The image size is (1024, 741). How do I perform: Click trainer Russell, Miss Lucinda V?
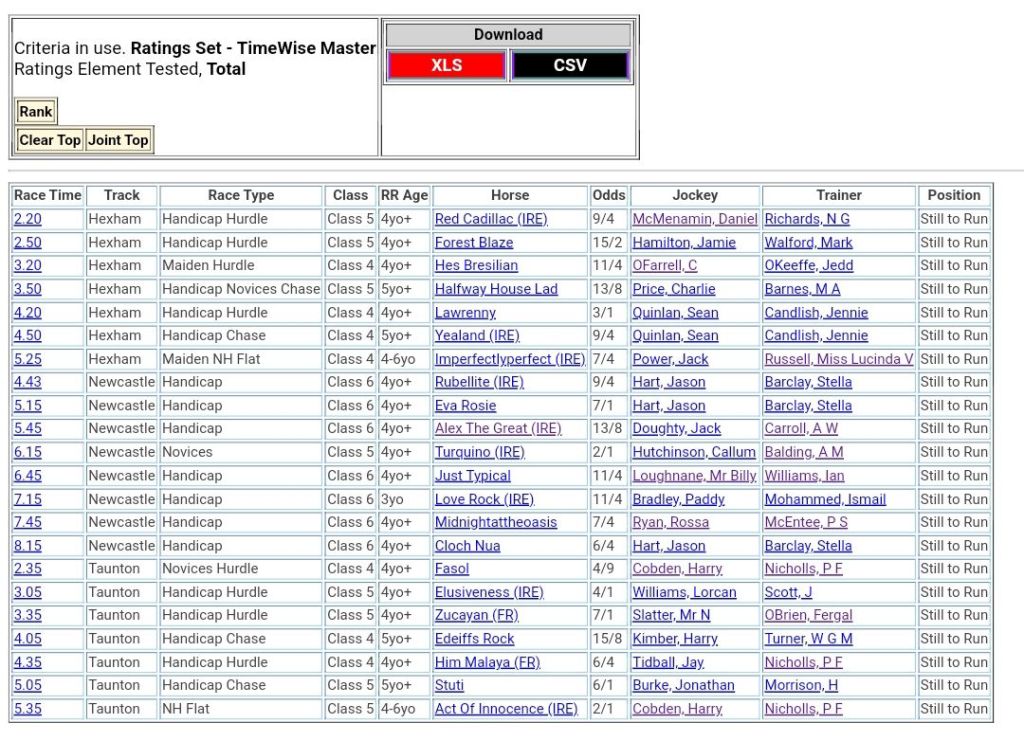click(x=838, y=359)
